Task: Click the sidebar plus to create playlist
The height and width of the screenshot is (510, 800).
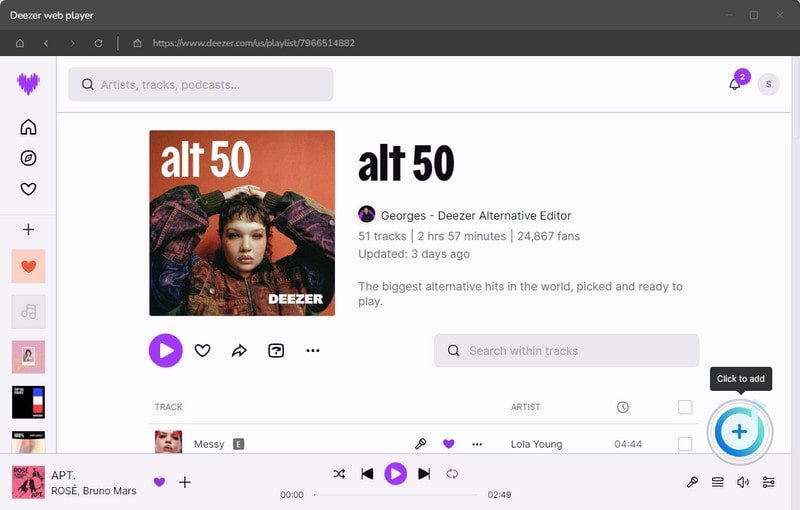Action: 29,230
